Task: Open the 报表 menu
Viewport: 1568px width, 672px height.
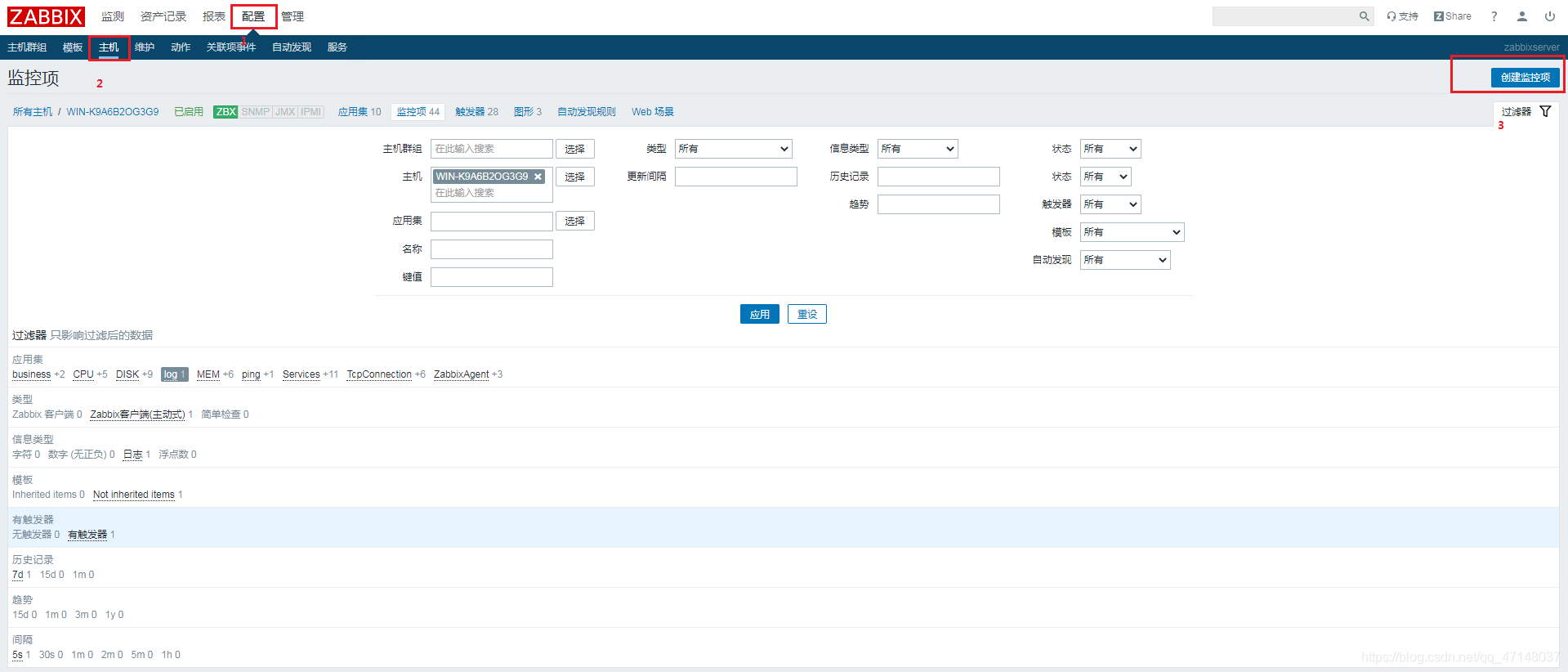Action: tap(214, 16)
